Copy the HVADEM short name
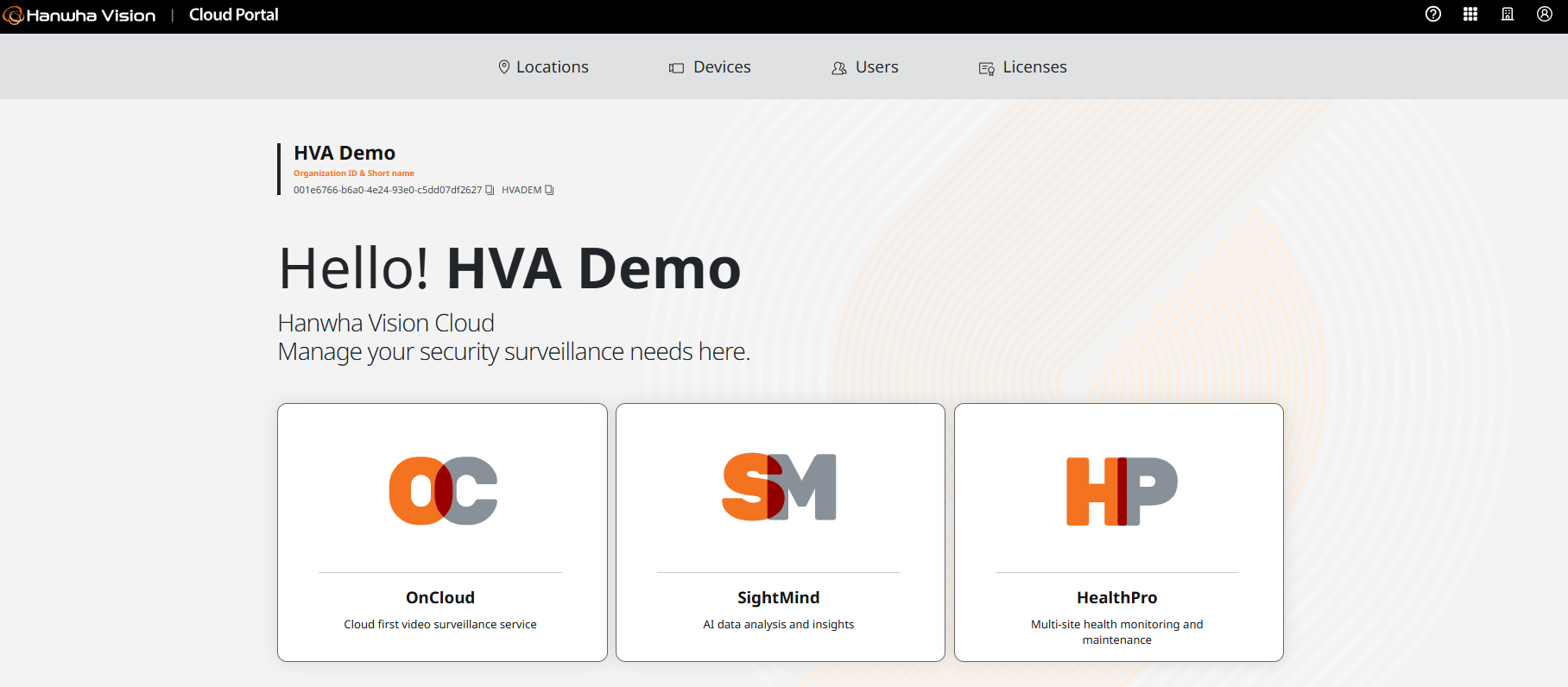This screenshot has height=687, width=1568. tap(549, 190)
